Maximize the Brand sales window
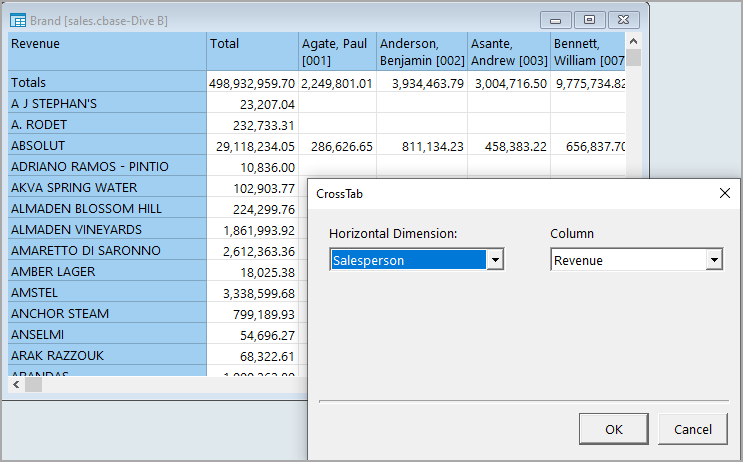 (589, 20)
